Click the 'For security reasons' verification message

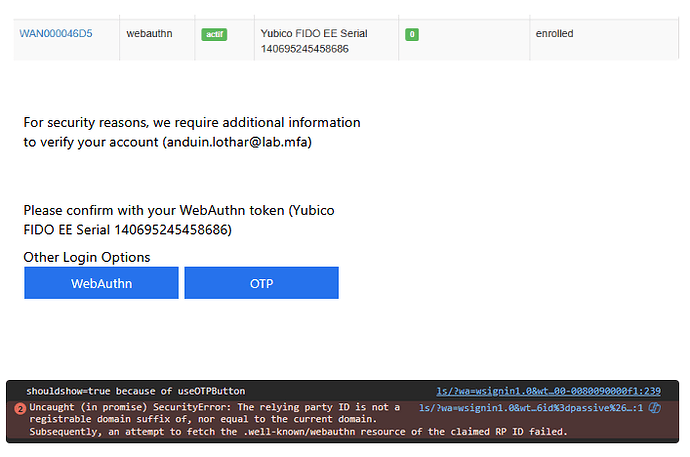point(192,123)
